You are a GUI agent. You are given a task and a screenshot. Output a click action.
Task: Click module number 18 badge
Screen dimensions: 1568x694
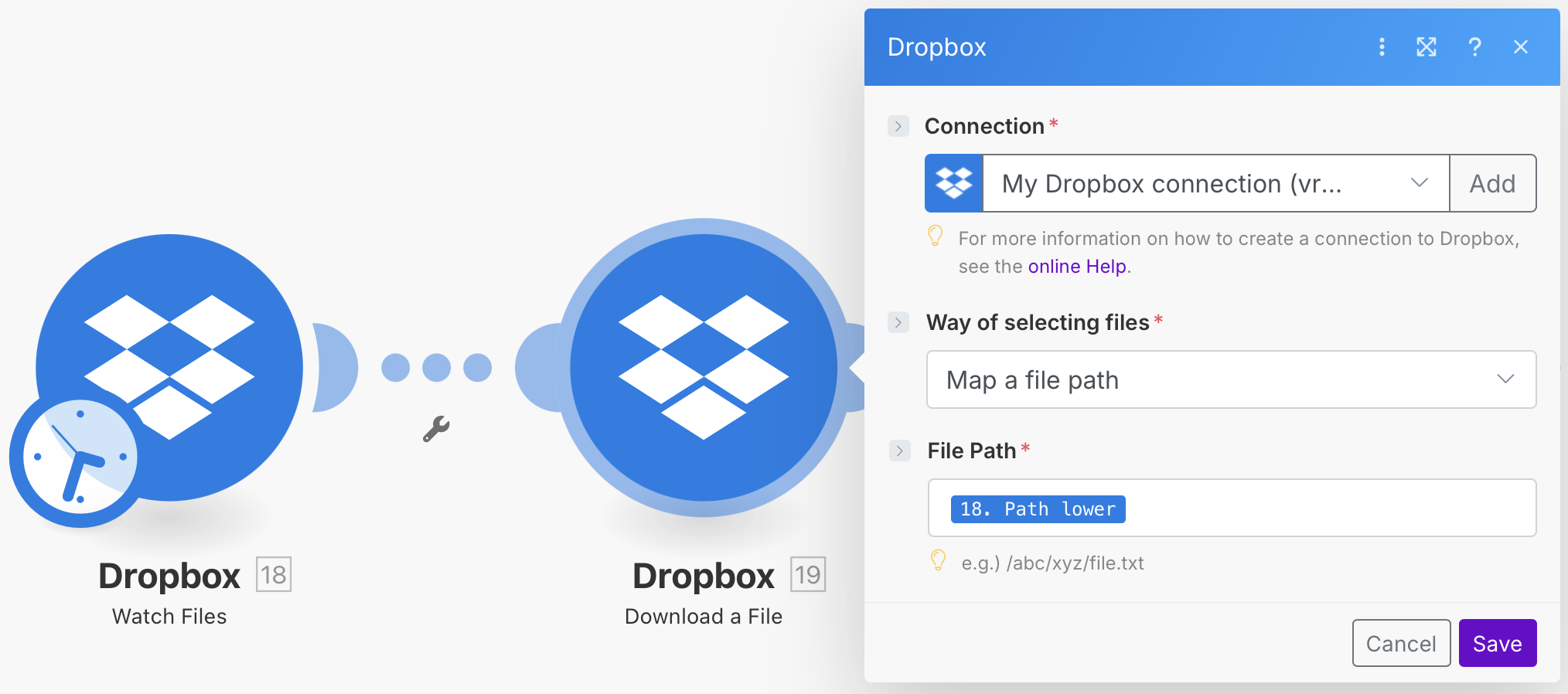click(274, 574)
